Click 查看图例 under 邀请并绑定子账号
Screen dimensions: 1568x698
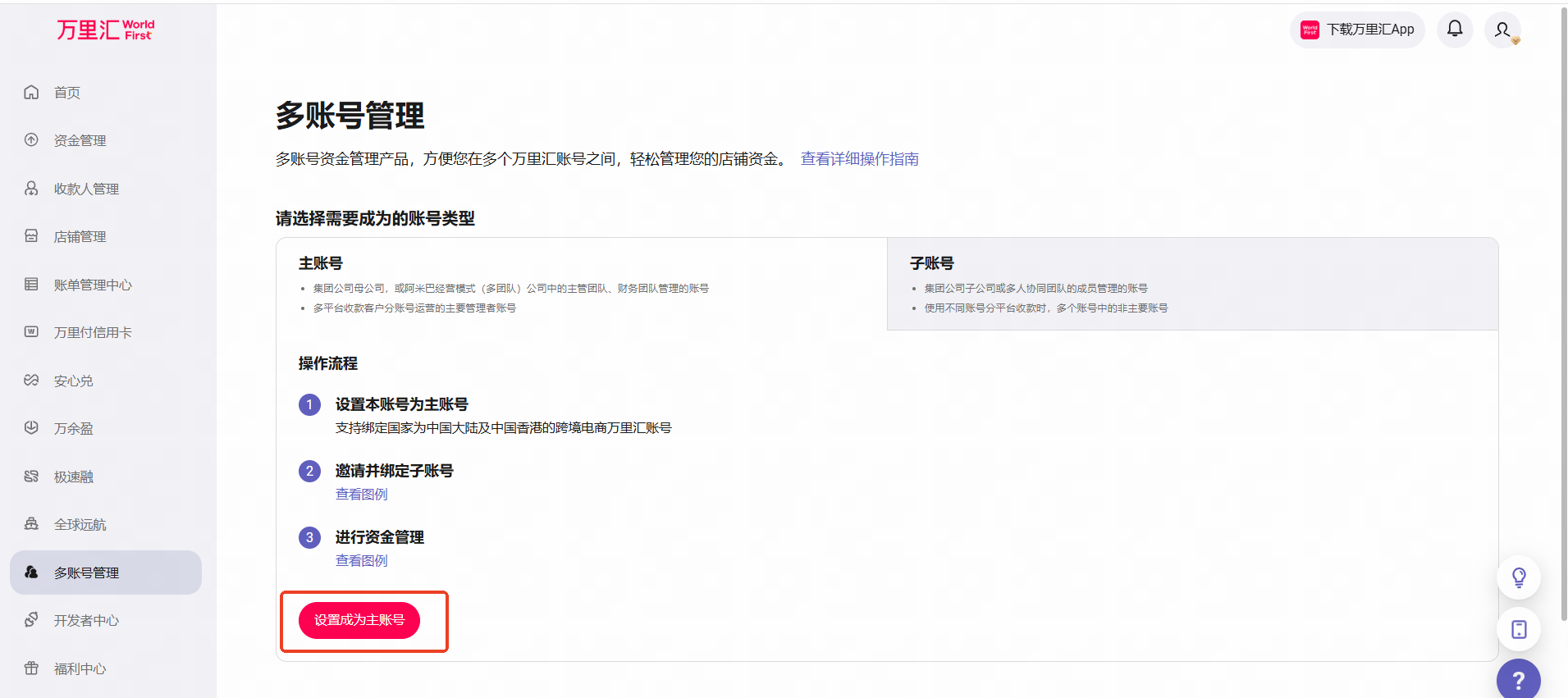[361, 495]
